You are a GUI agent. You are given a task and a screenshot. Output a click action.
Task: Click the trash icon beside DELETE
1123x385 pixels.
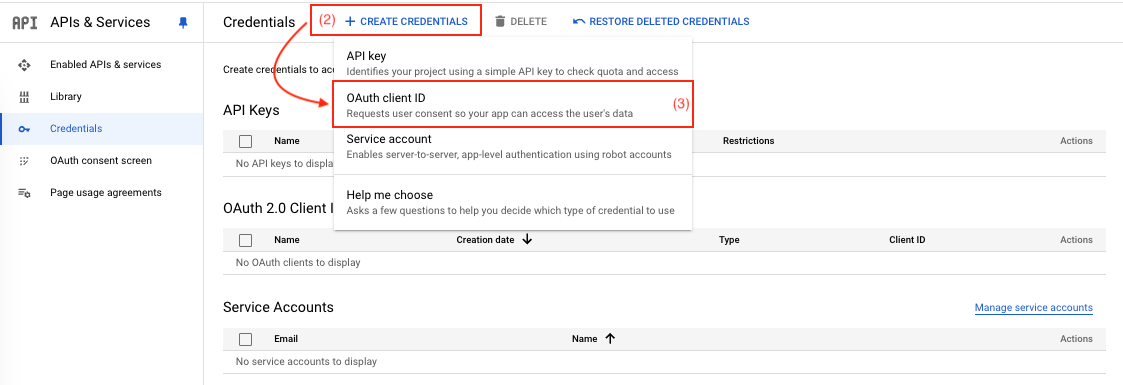(500, 21)
